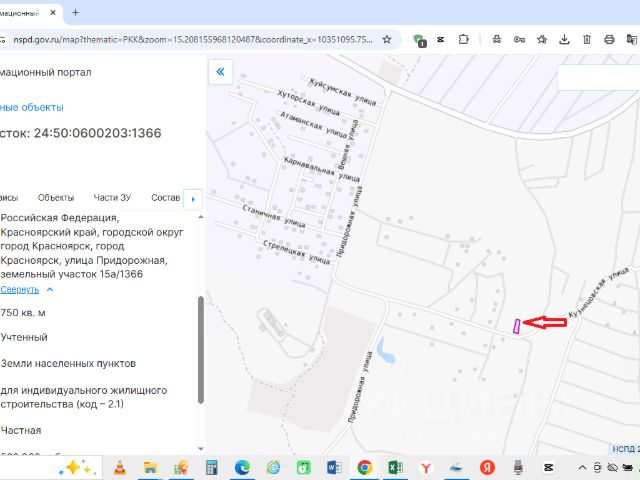Click Стрелецкая улица label on map
The image size is (640, 480).
pos(296,252)
